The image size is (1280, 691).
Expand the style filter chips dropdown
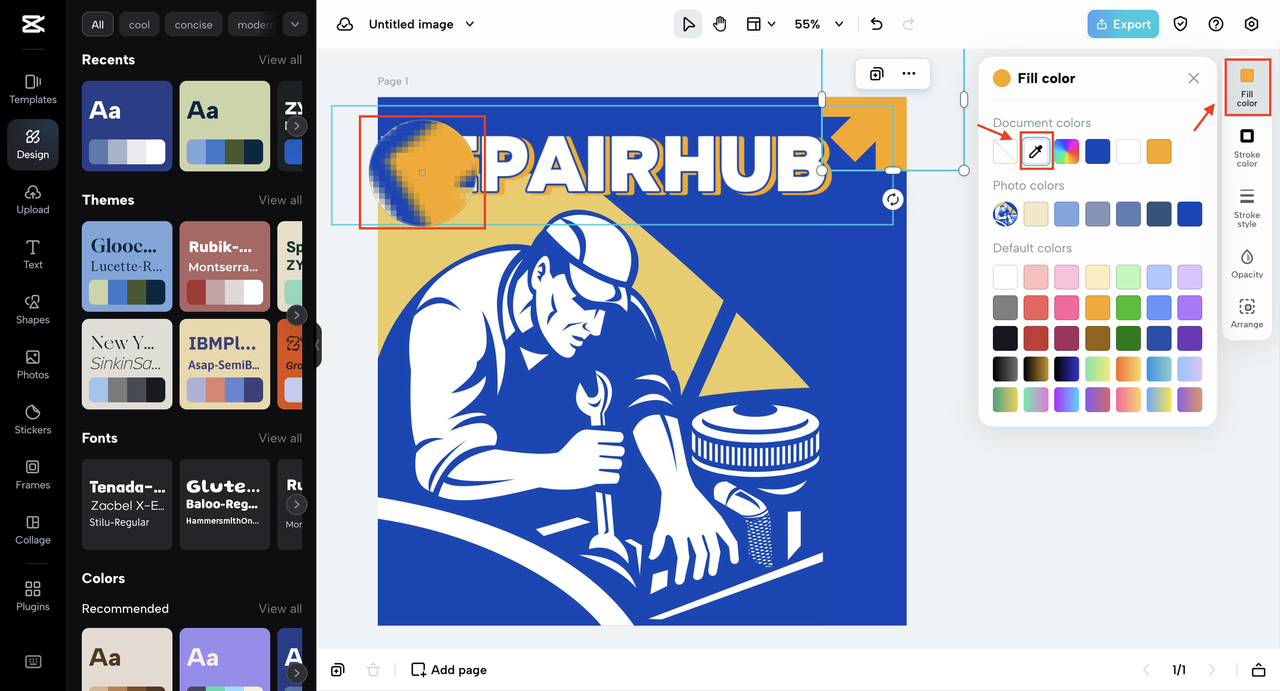[295, 24]
